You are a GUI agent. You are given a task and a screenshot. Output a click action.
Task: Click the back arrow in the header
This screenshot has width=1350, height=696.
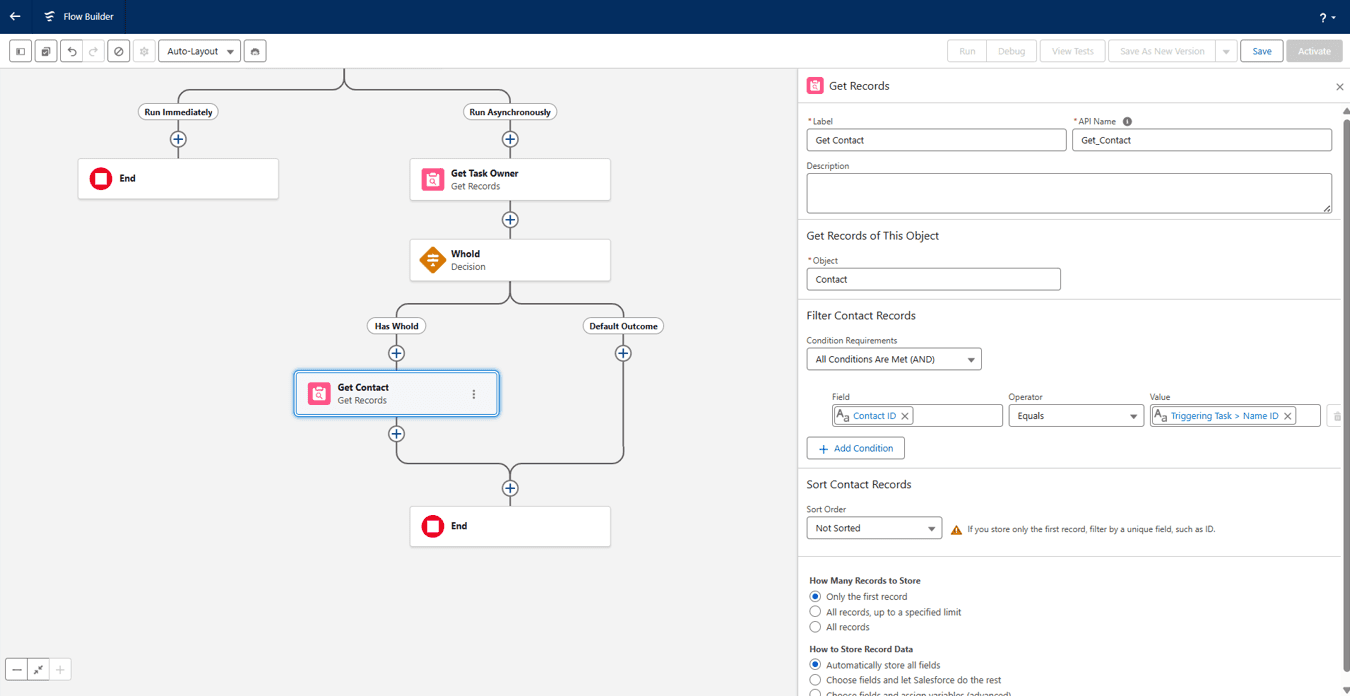click(x=15, y=16)
